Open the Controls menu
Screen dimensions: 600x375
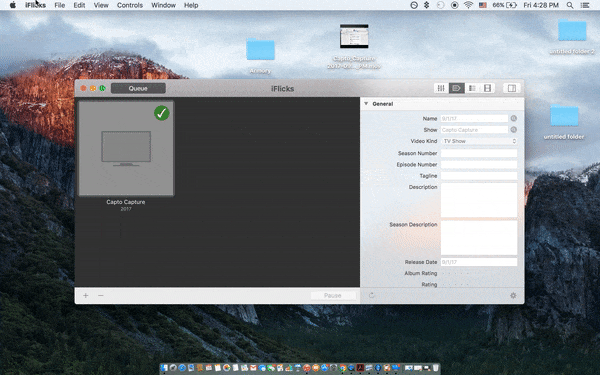130,5
